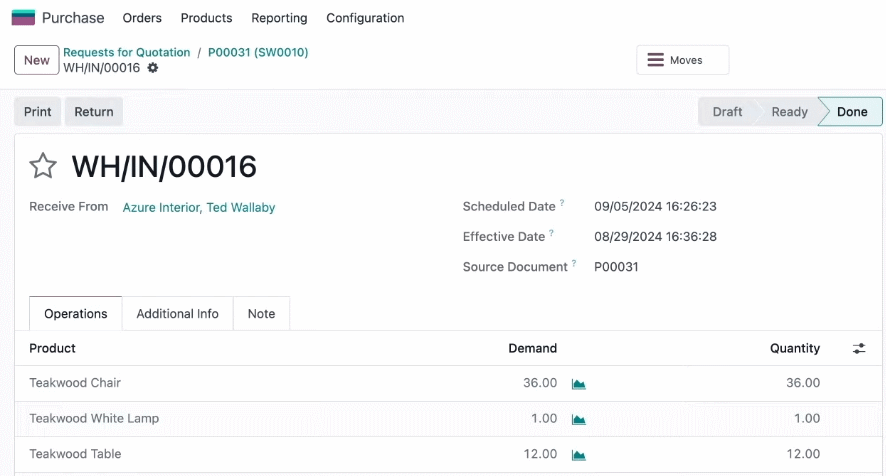886x476 pixels.
Task: Click the Print button
Action: point(37,112)
